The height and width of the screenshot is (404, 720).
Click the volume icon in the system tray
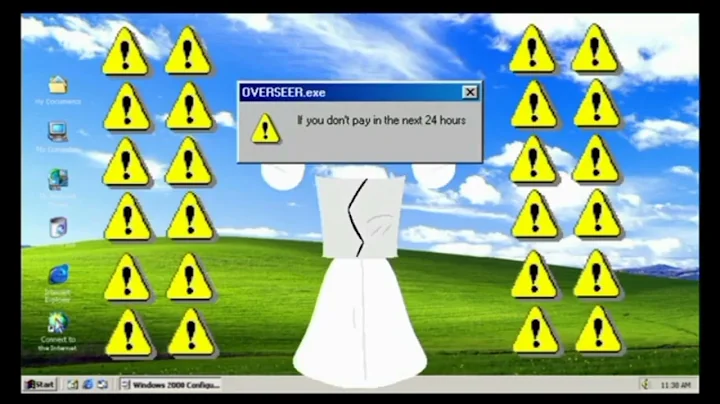tap(646, 385)
